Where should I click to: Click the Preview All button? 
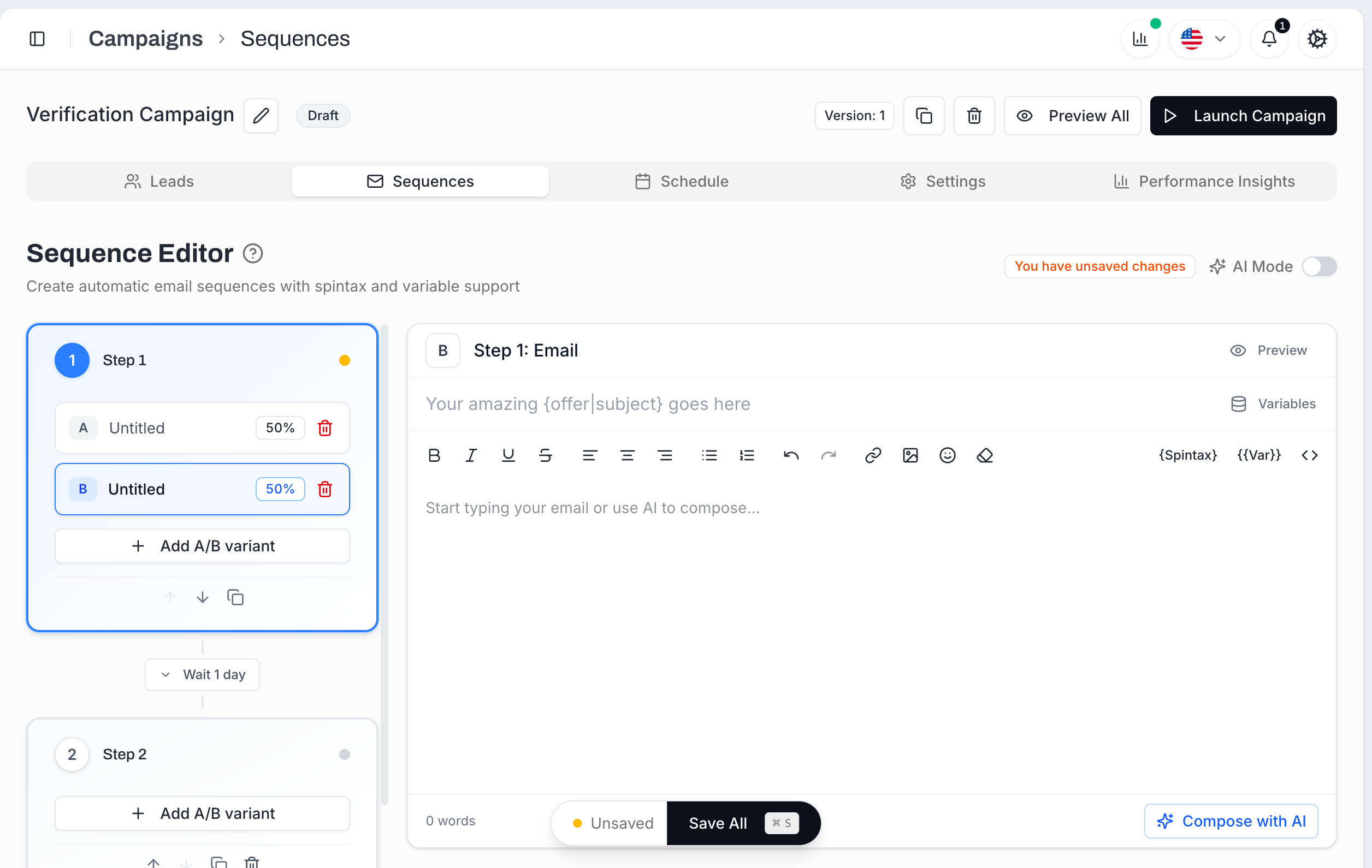[1072, 116]
